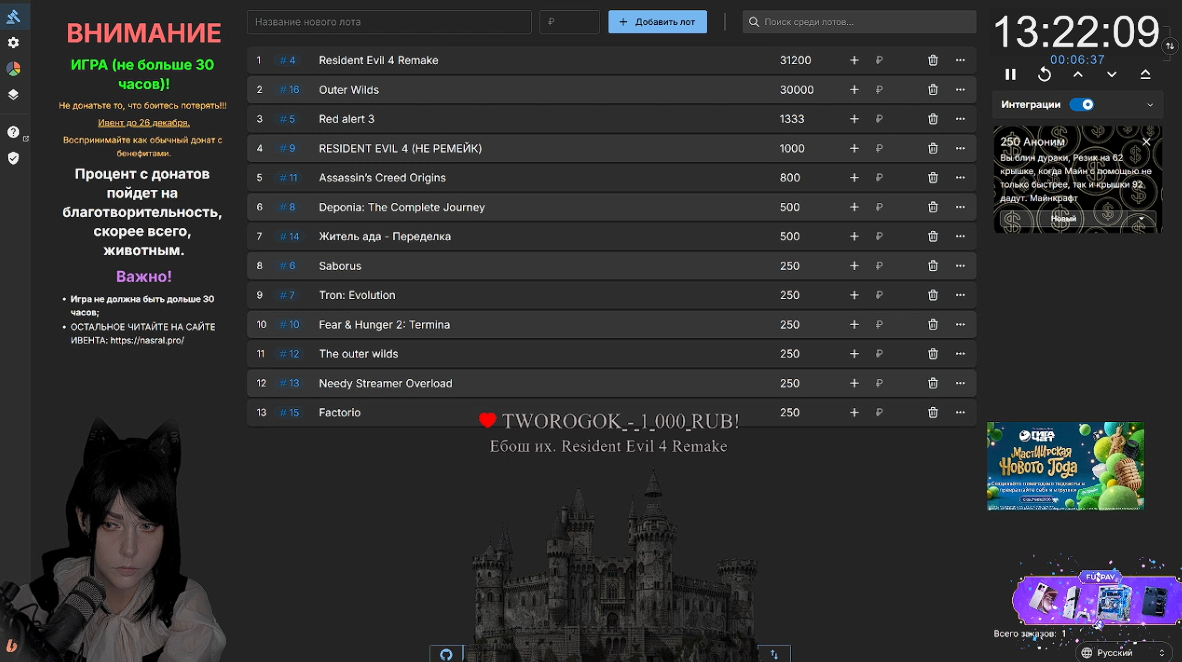Click the Мастерская Нового Года banner
The height and width of the screenshot is (662, 1182).
coord(1065,466)
